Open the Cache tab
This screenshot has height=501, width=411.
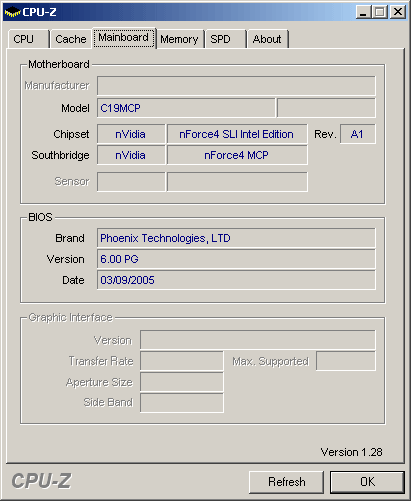pyautogui.click(x=71, y=39)
